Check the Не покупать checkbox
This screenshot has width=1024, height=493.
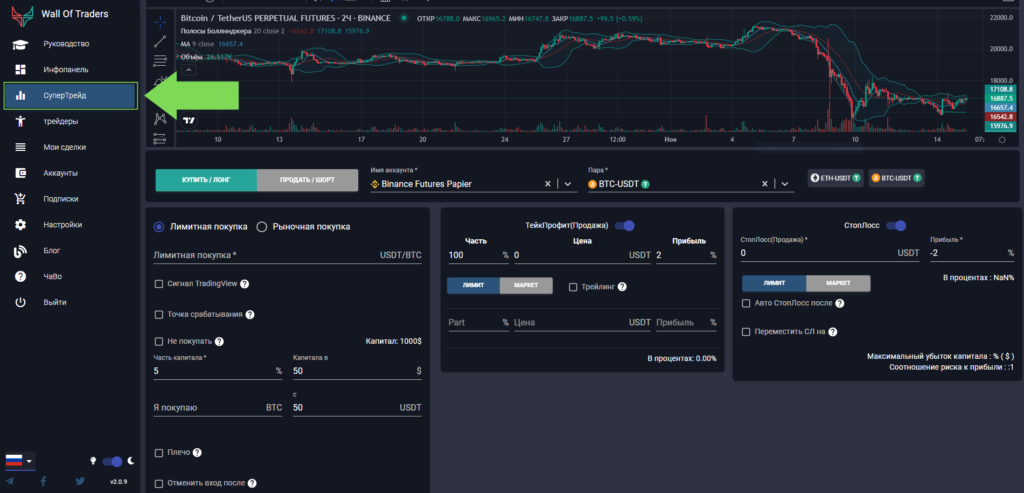pos(159,342)
